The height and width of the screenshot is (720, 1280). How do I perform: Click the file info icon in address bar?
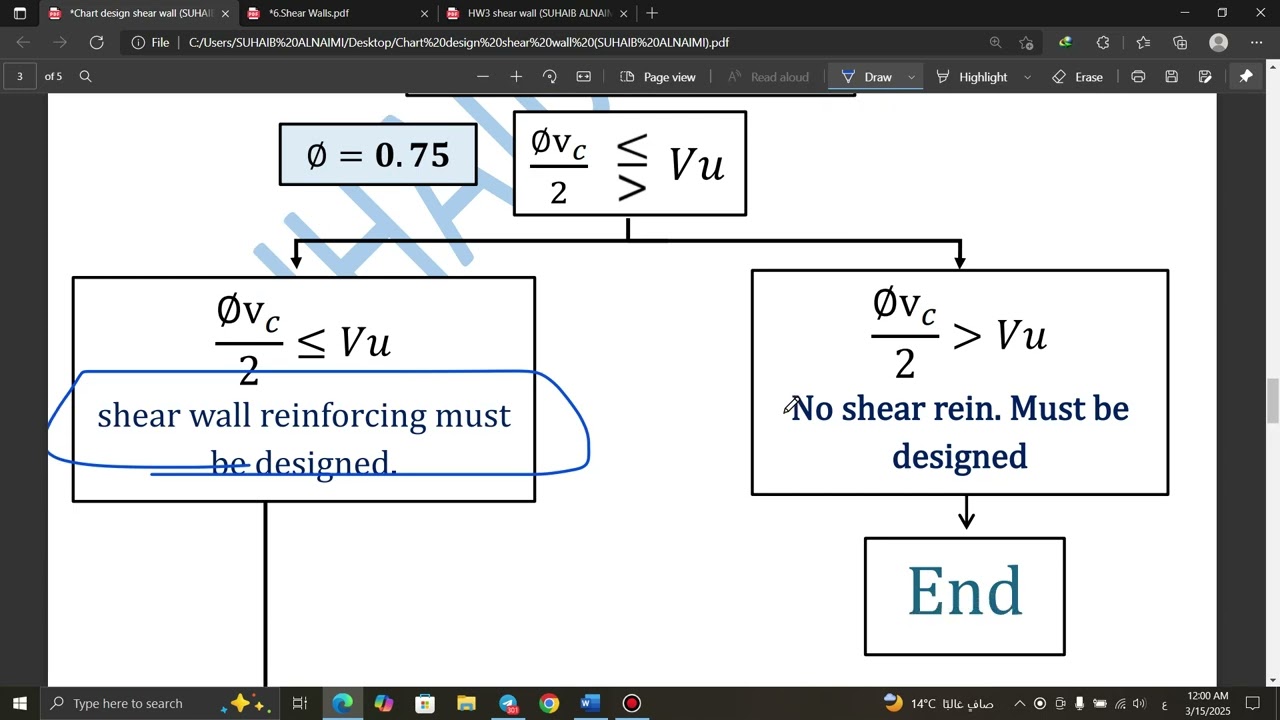coord(138,42)
